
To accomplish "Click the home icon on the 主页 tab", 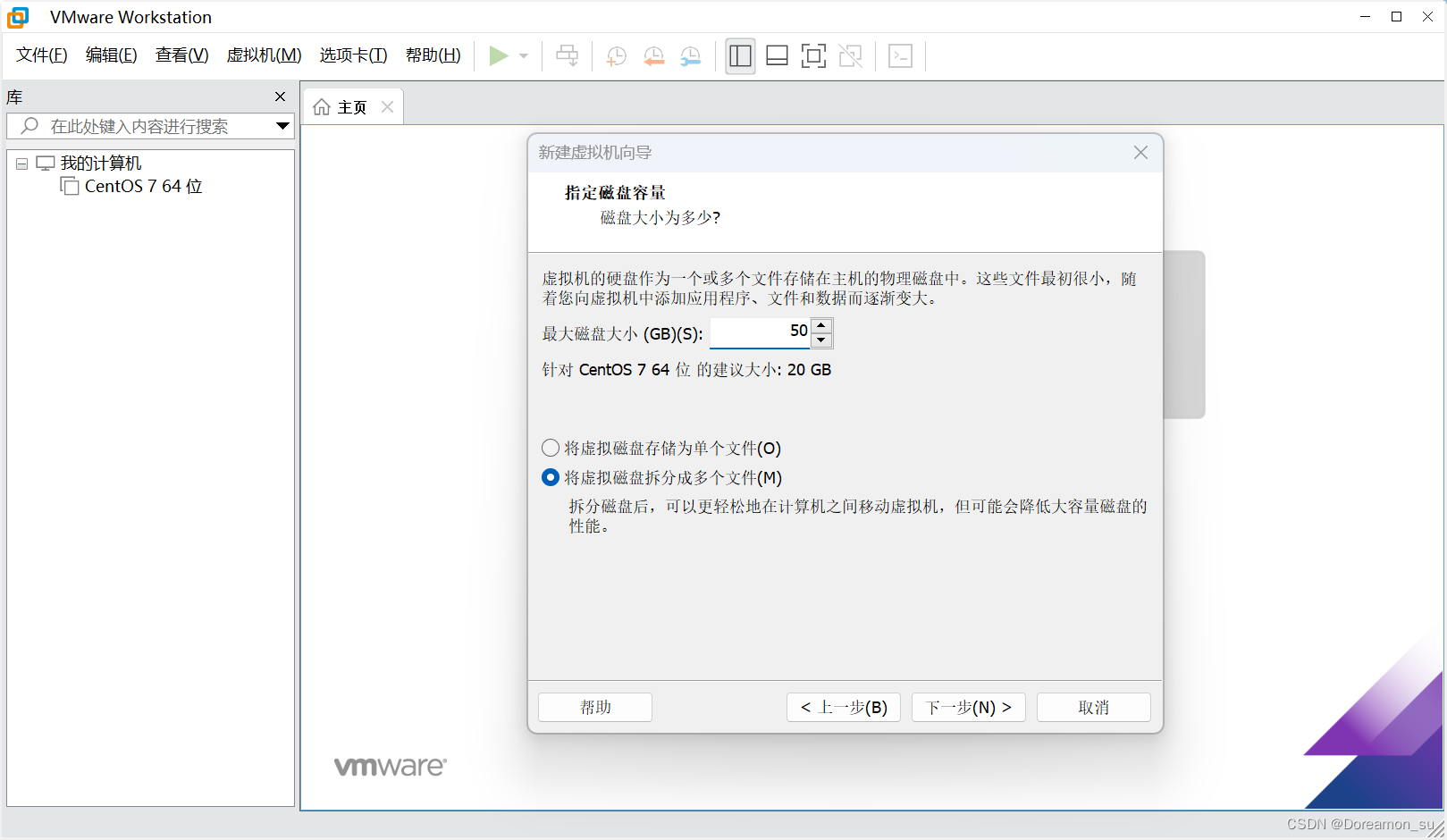I will click(x=322, y=107).
